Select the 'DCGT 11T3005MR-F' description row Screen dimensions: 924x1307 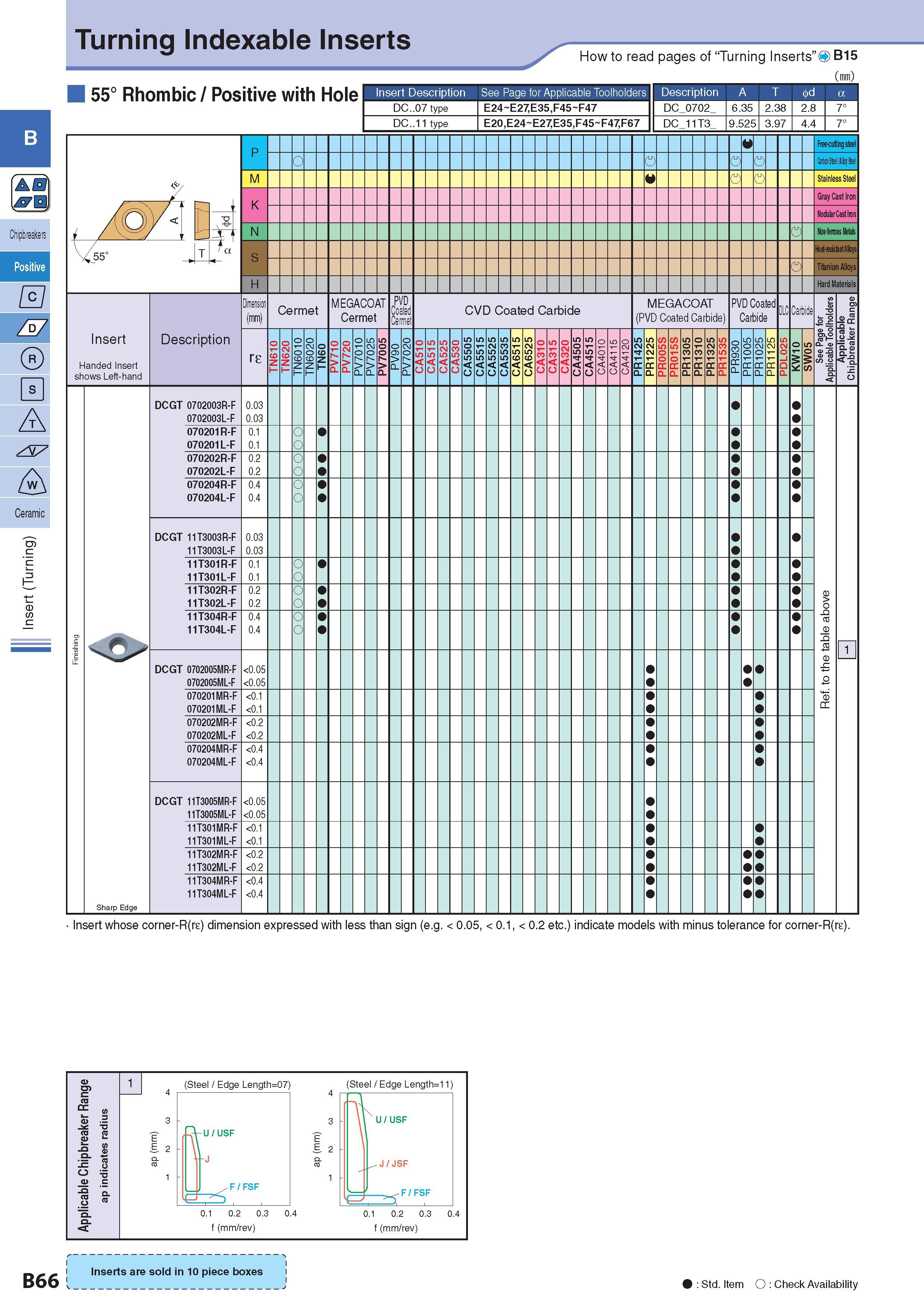(195, 801)
